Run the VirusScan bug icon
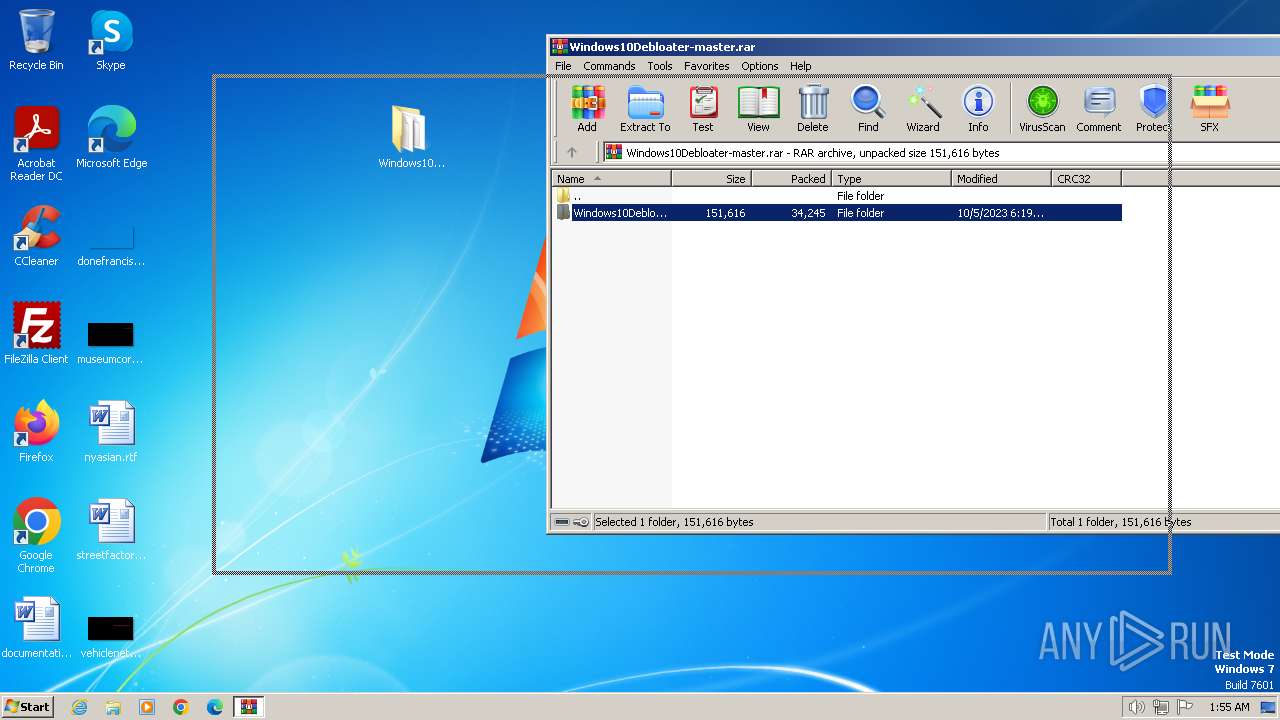The height and width of the screenshot is (720, 1280). tap(1042, 109)
